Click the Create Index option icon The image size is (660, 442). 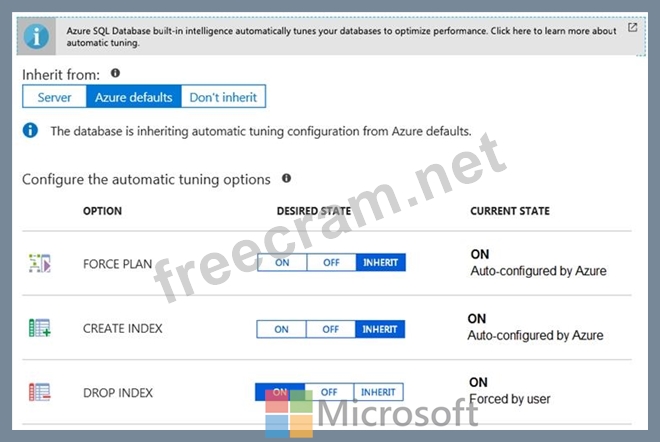(40, 329)
